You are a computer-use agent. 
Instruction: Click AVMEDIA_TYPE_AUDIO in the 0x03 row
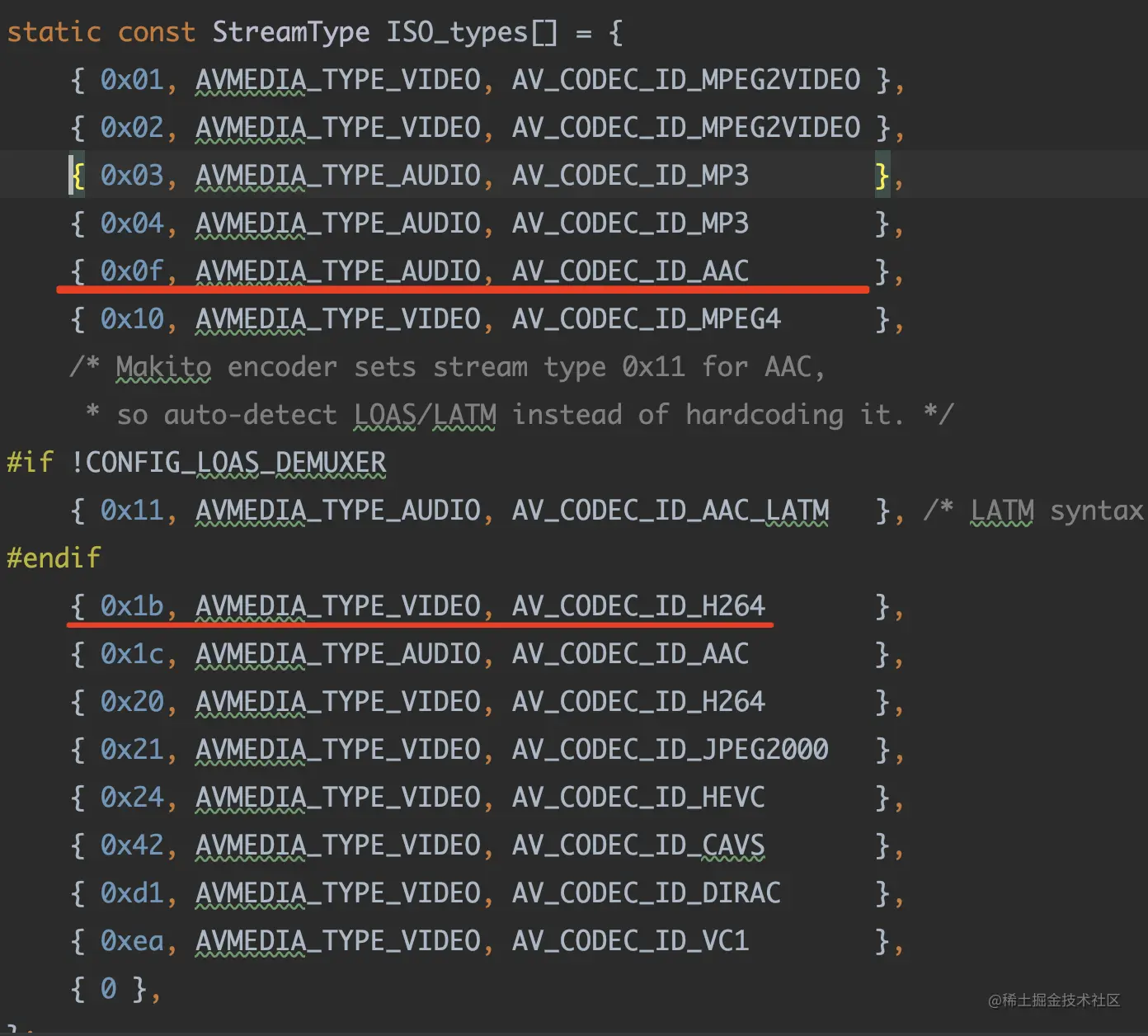click(338, 176)
